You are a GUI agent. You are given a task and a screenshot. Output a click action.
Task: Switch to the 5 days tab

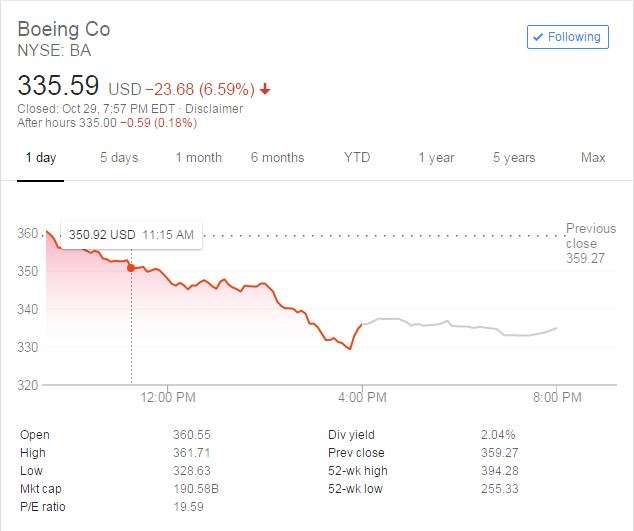119,158
